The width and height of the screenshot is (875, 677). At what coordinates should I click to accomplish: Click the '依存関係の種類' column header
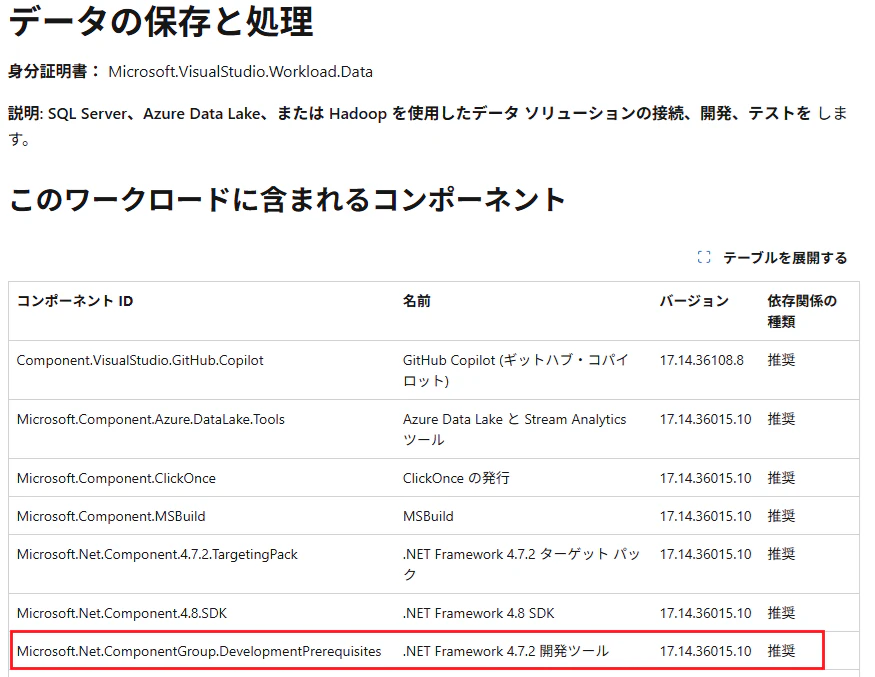pos(802,311)
